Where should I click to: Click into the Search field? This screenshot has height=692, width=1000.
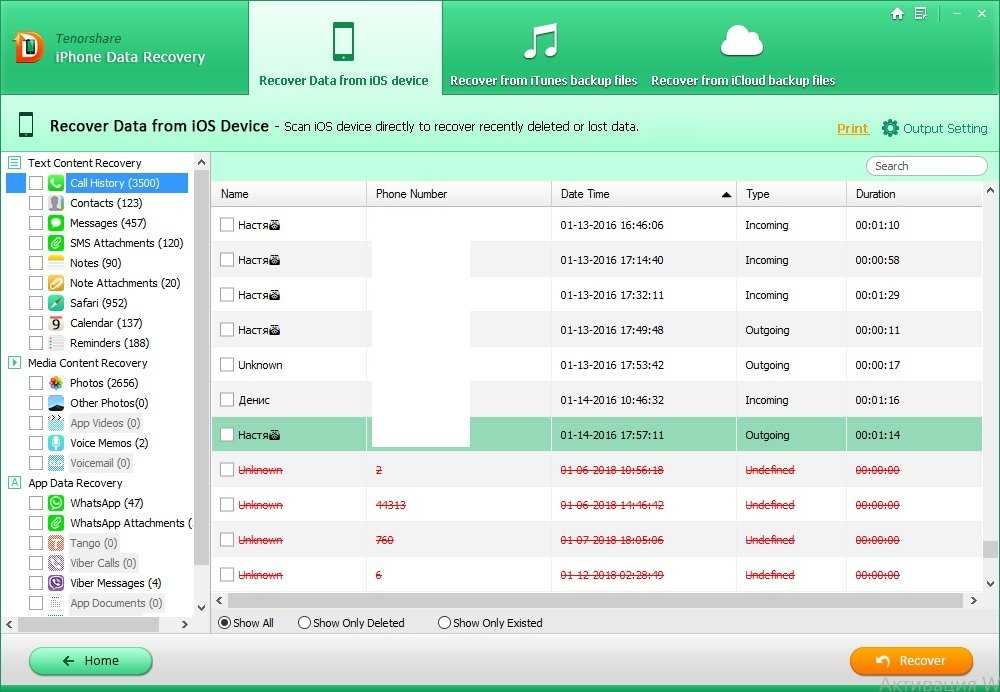(926, 166)
